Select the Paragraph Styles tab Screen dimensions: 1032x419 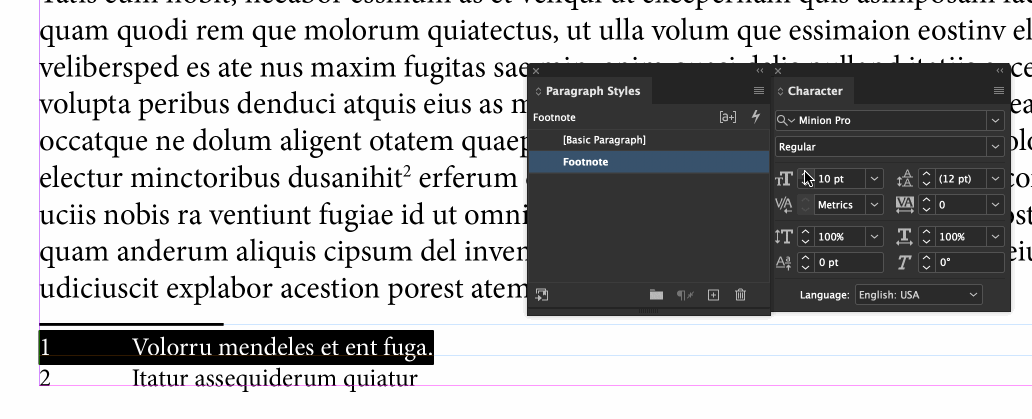(592, 91)
